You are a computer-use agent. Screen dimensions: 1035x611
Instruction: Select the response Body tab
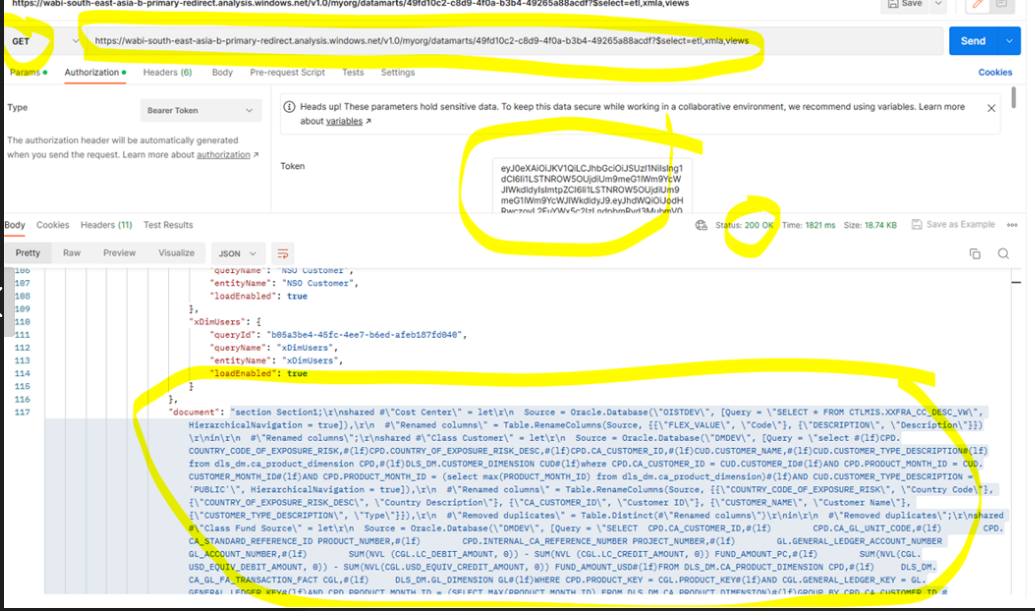pos(15,225)
